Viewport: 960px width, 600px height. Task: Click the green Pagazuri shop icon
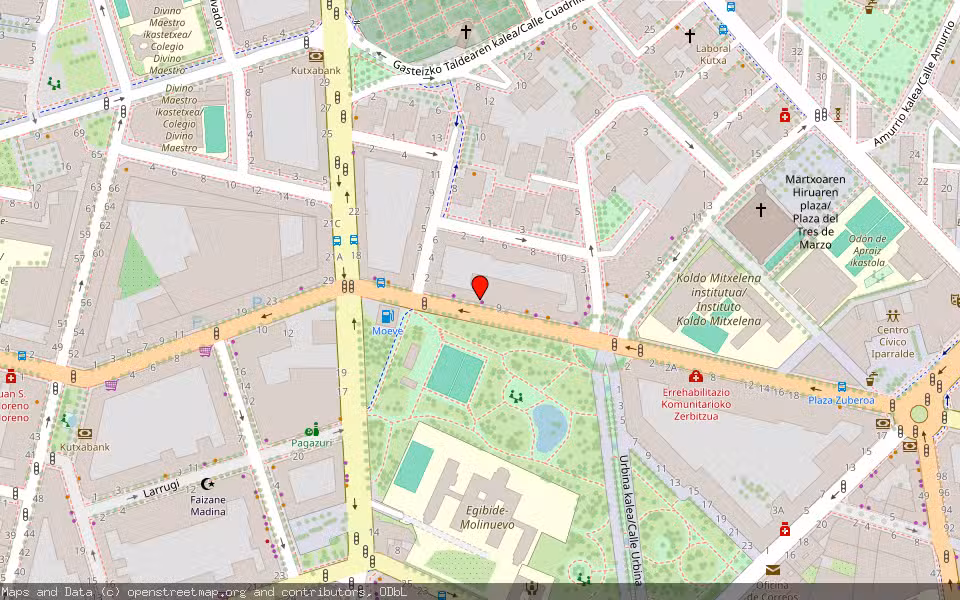click(312, 429)
